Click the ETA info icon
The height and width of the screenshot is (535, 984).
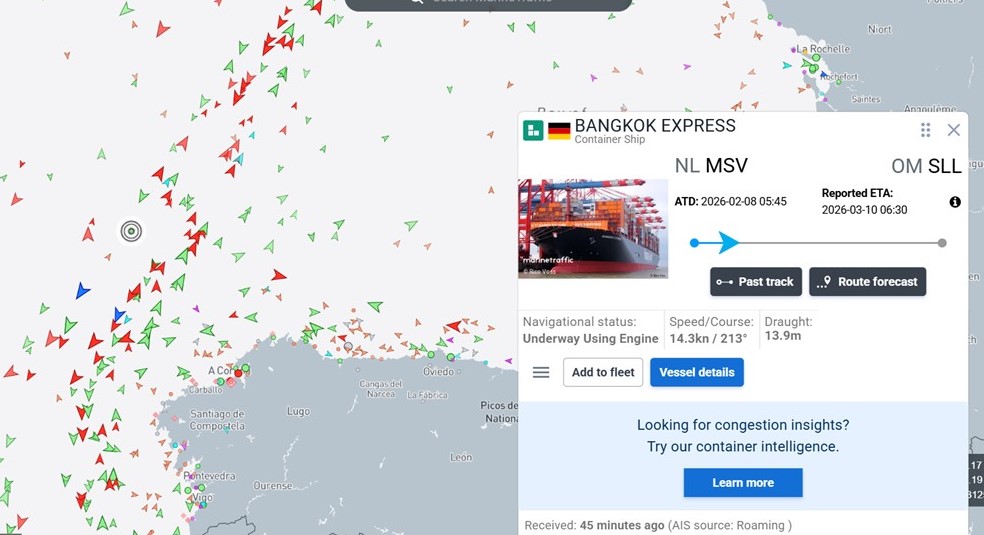point(955,202)
